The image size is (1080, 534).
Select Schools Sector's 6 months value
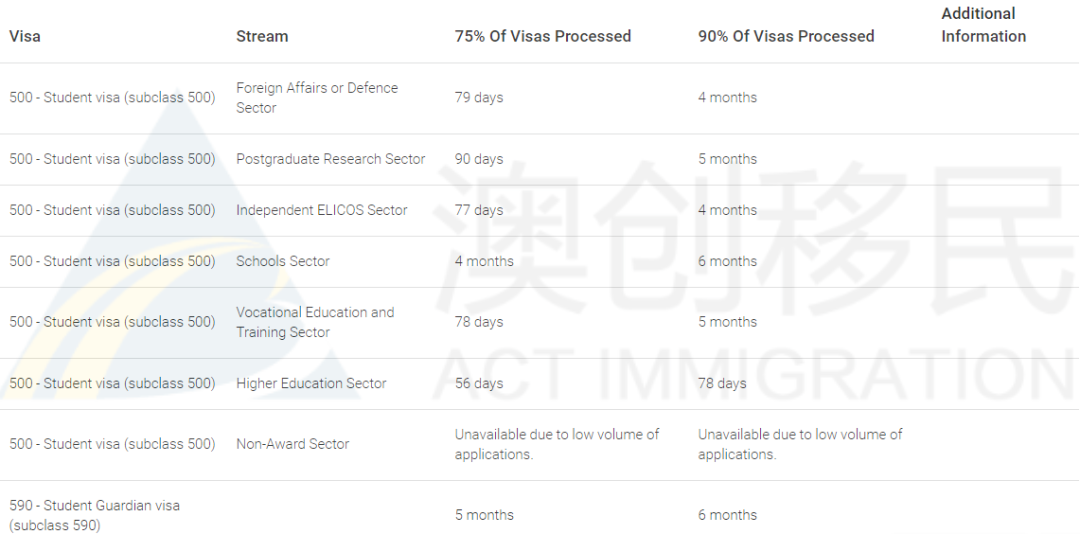[x=727, y=261]
